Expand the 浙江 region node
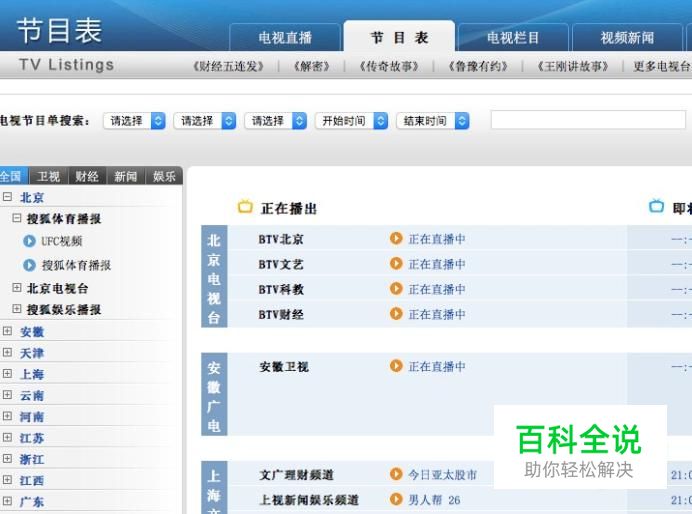 click(8, 458)
